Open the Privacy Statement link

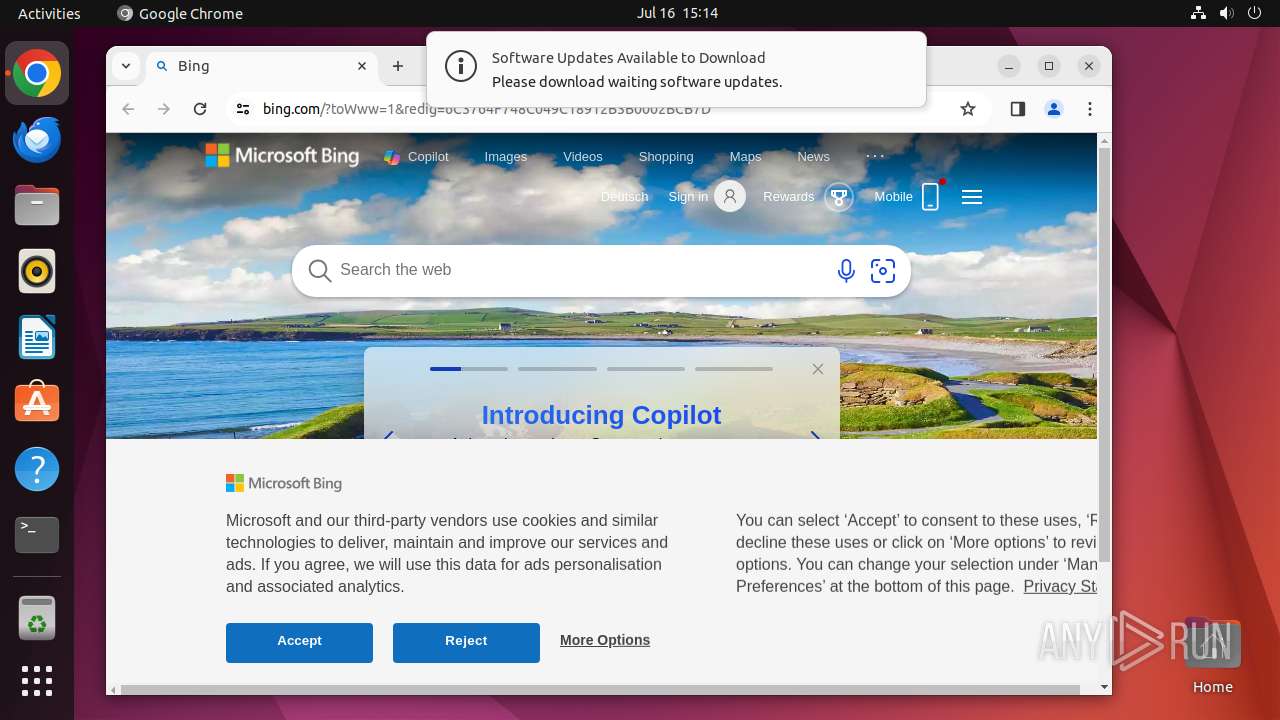point(1060,587)
